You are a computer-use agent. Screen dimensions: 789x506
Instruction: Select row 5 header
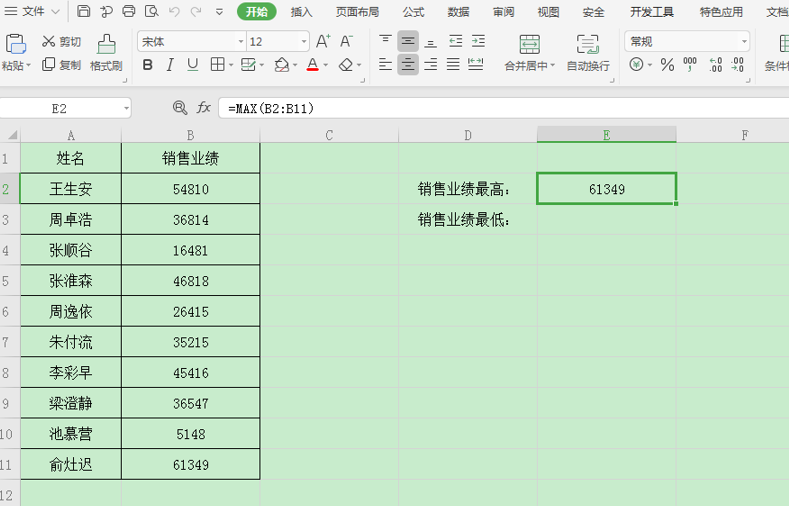10,281
